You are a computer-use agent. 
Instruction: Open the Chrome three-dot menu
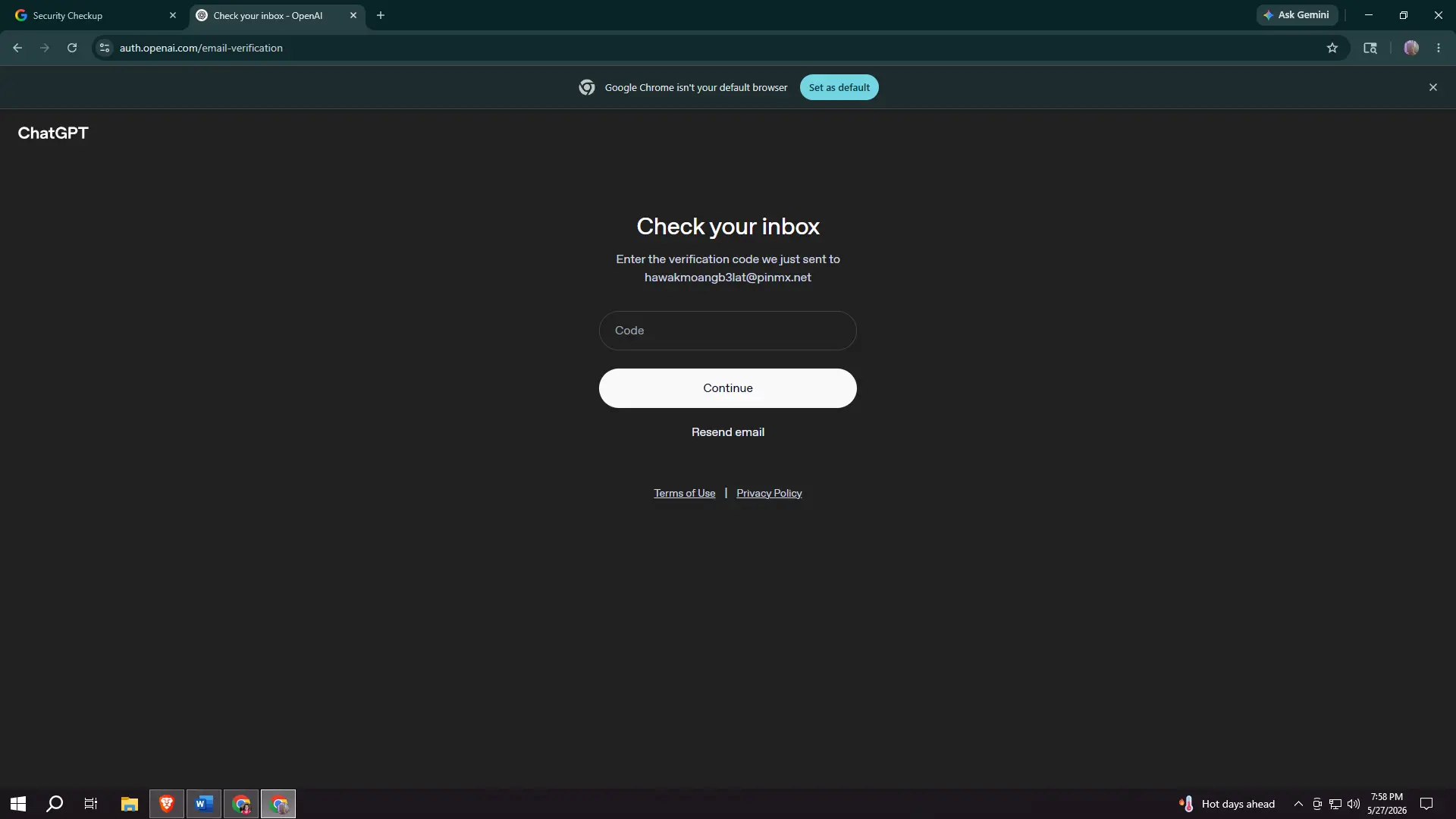1439,48
